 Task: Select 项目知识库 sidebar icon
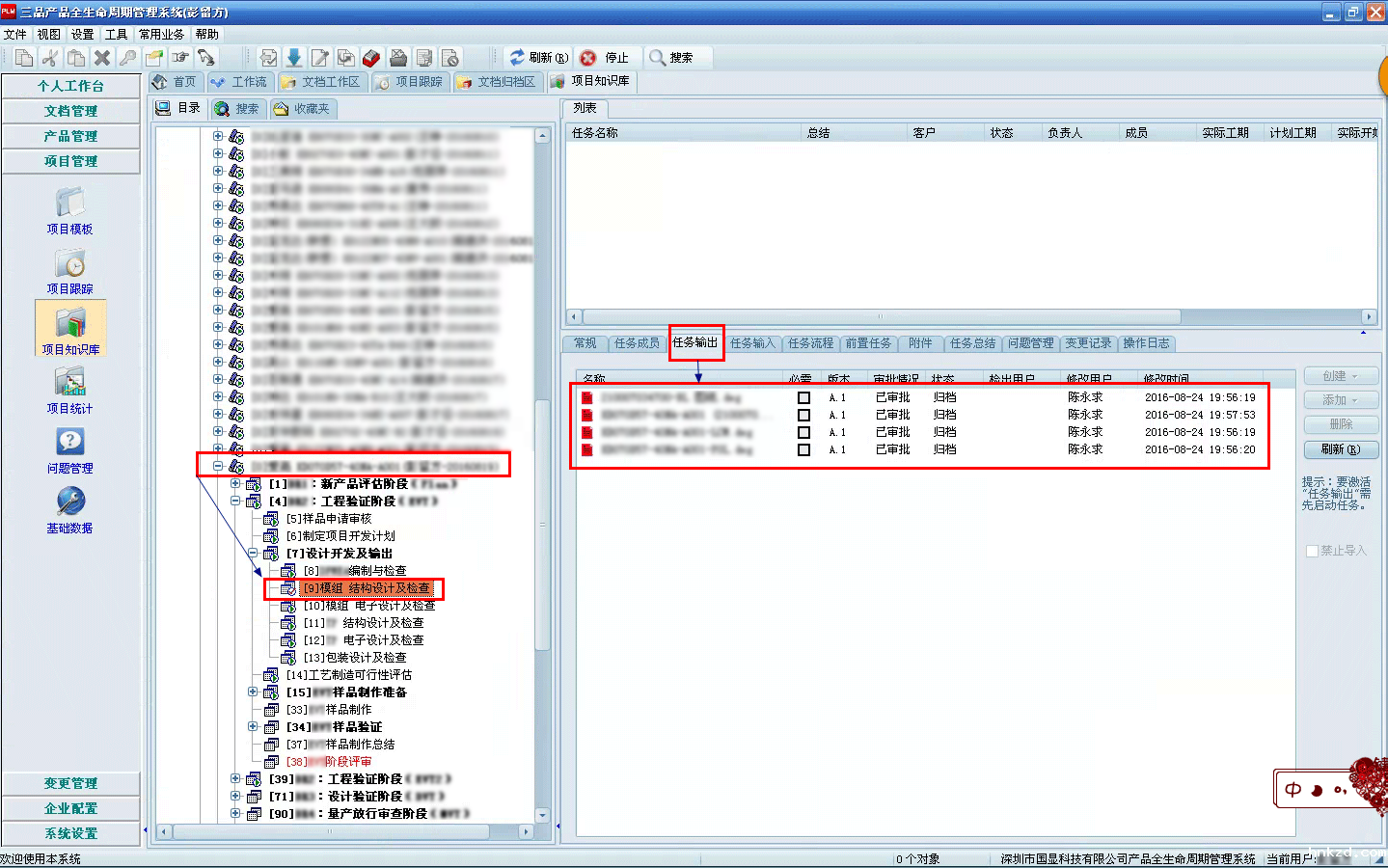(x=70, y=323)
